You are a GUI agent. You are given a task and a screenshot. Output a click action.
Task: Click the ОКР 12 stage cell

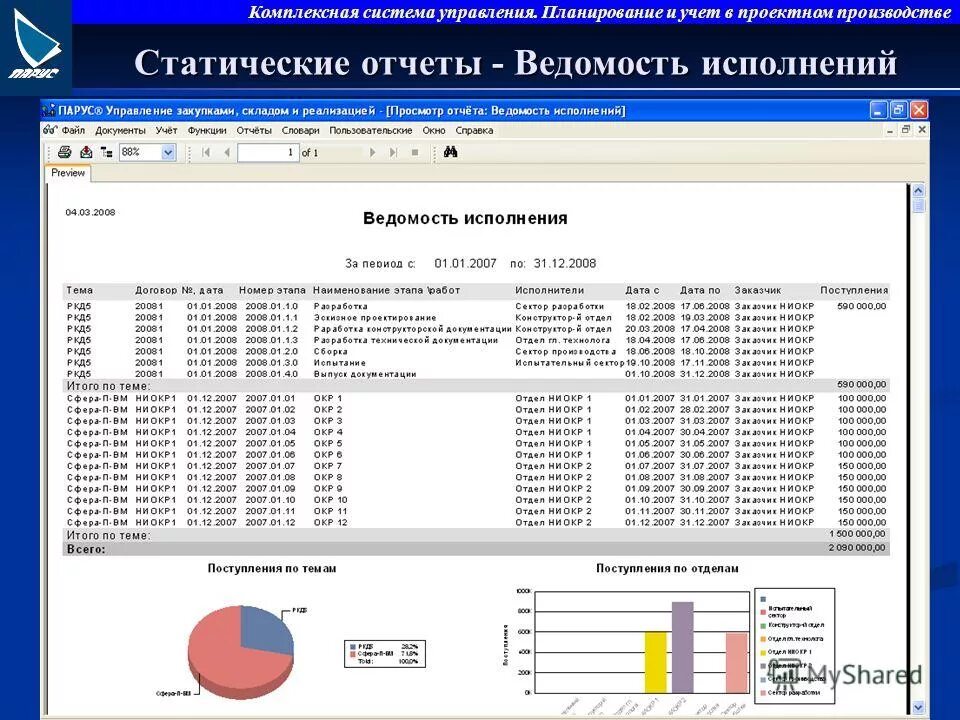click(331, 523)
